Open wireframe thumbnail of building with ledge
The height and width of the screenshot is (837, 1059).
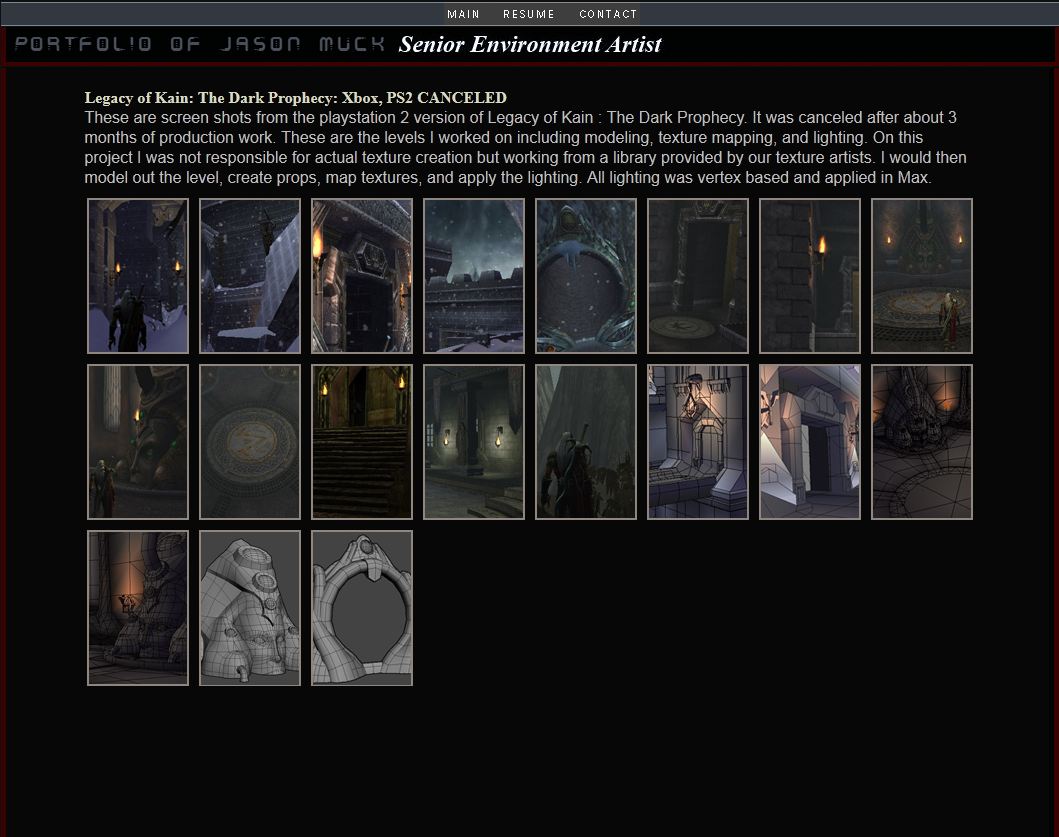pos(698,442)
